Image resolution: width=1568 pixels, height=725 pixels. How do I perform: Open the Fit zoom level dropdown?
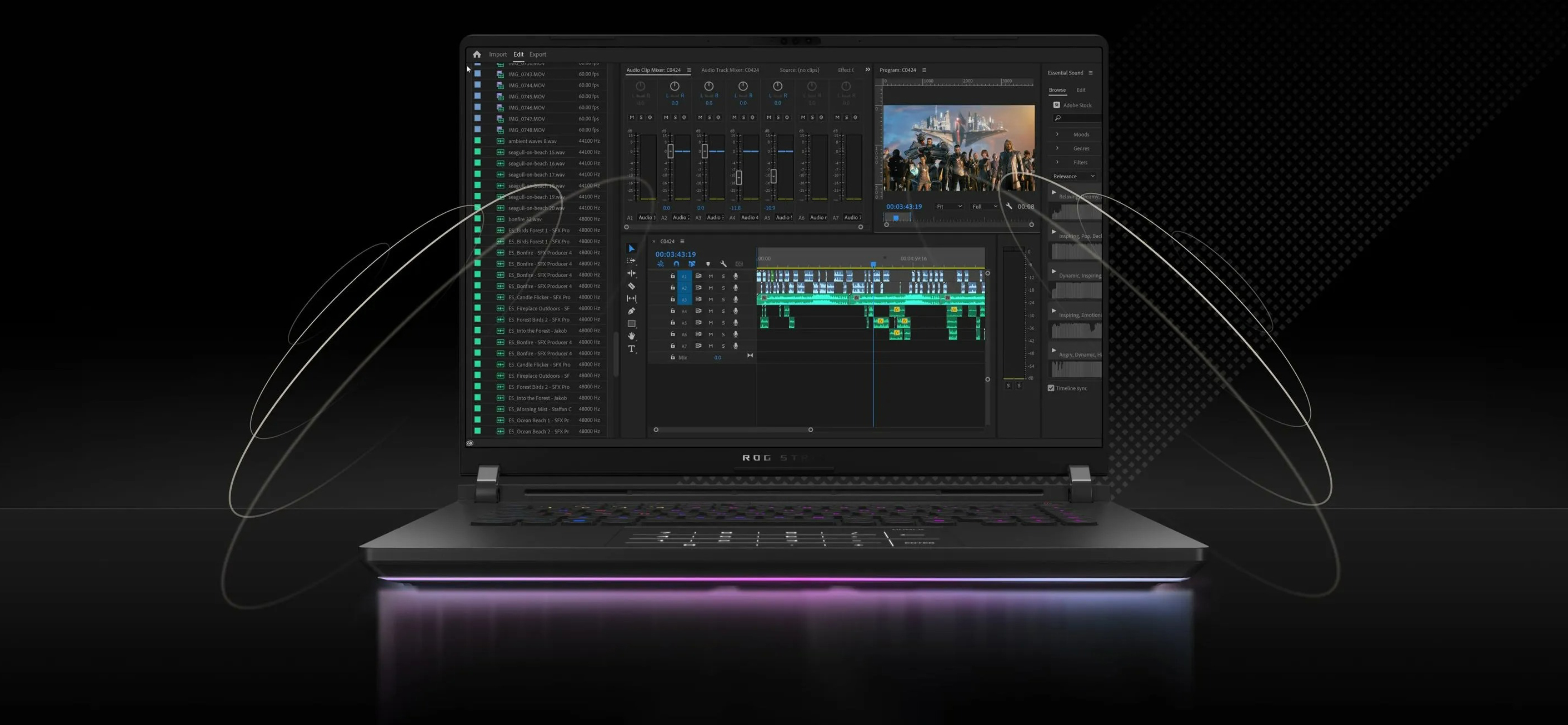(949, 206)
